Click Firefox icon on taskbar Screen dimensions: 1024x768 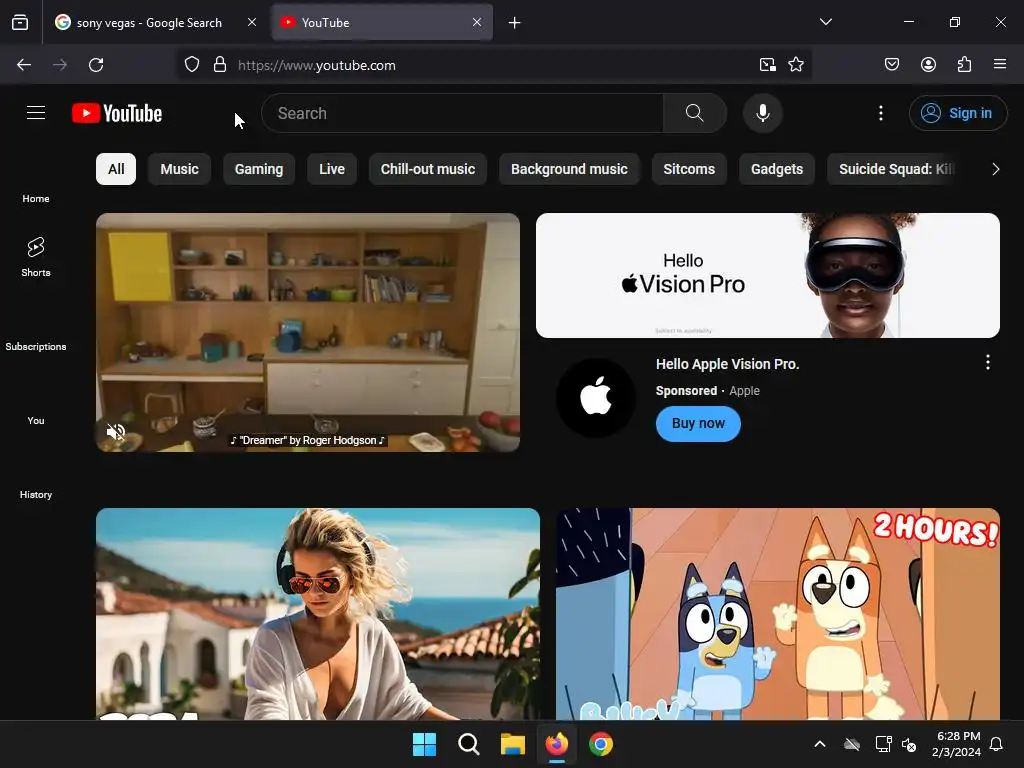point(556,744)
